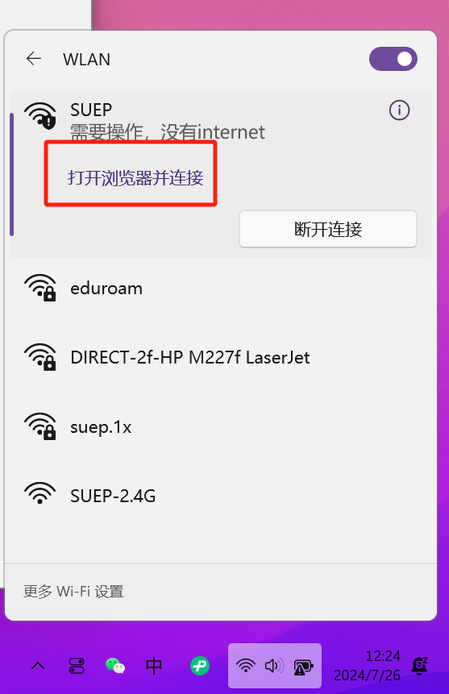The width and height of the screenshot is (449, 694).
Task: Click the battery icon in the taskbar
Action: click(303, 667)
